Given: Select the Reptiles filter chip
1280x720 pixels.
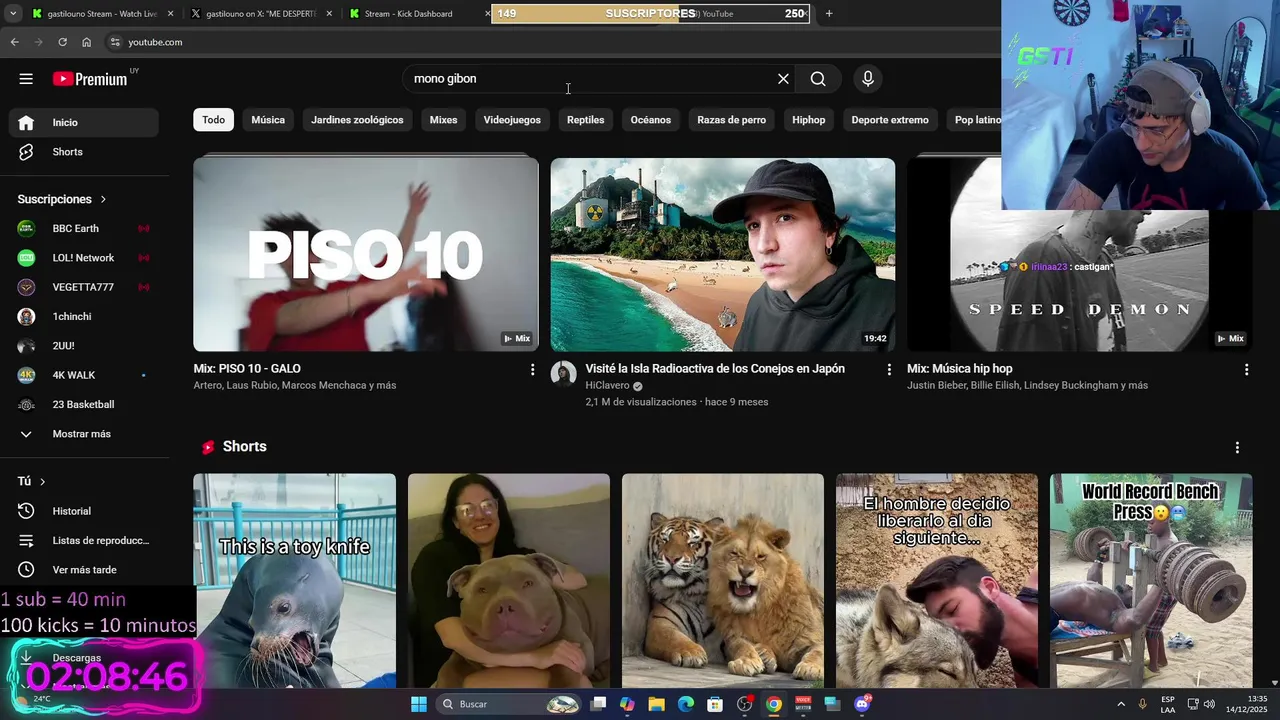Looking at the screenshot, I should coord(586,120).
